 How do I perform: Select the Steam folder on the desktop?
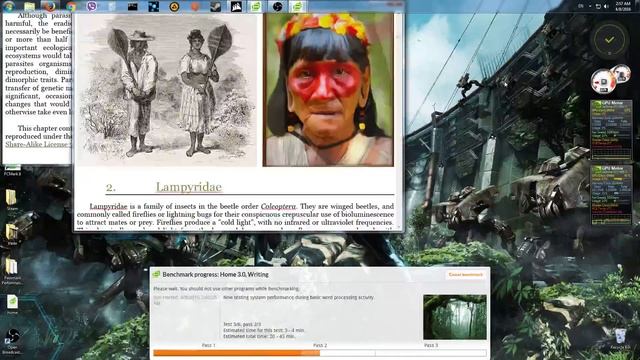(x=12, y=200)
